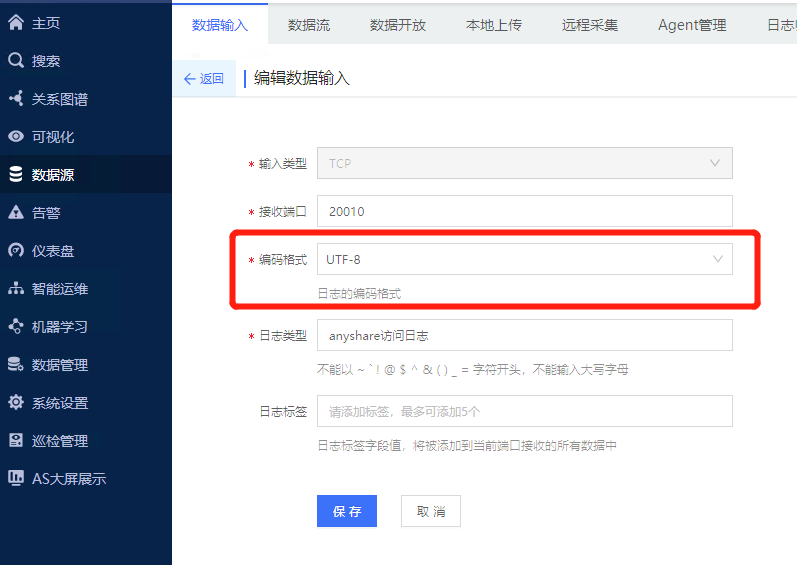This screenshot has height=565, width=797.
Task: Click the database icon for 数据源
Action: pyautogui.click(x=16, y=174)
